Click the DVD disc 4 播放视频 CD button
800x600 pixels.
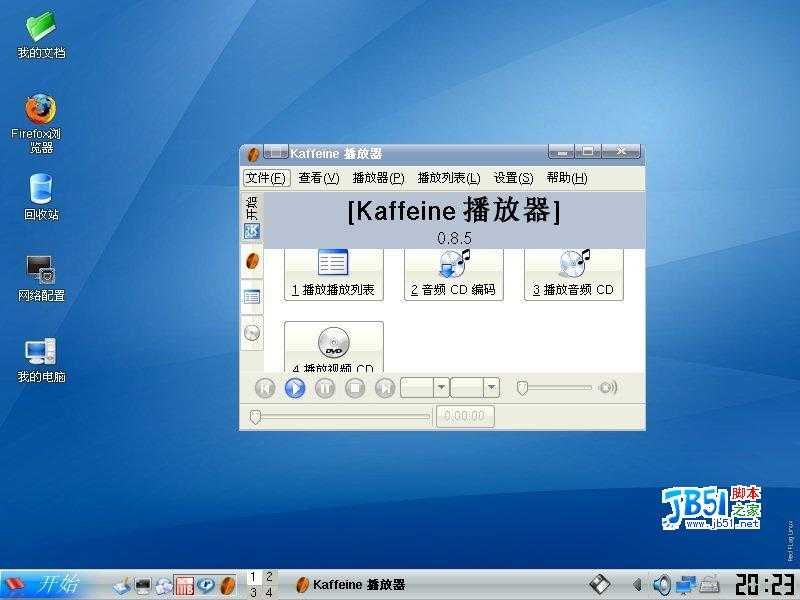[x=334, y=346]
